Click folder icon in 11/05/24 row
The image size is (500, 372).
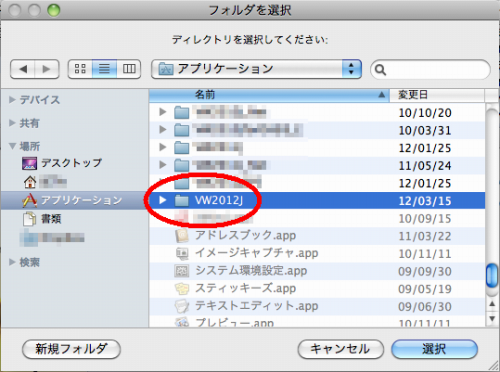[x=182, y=165]
